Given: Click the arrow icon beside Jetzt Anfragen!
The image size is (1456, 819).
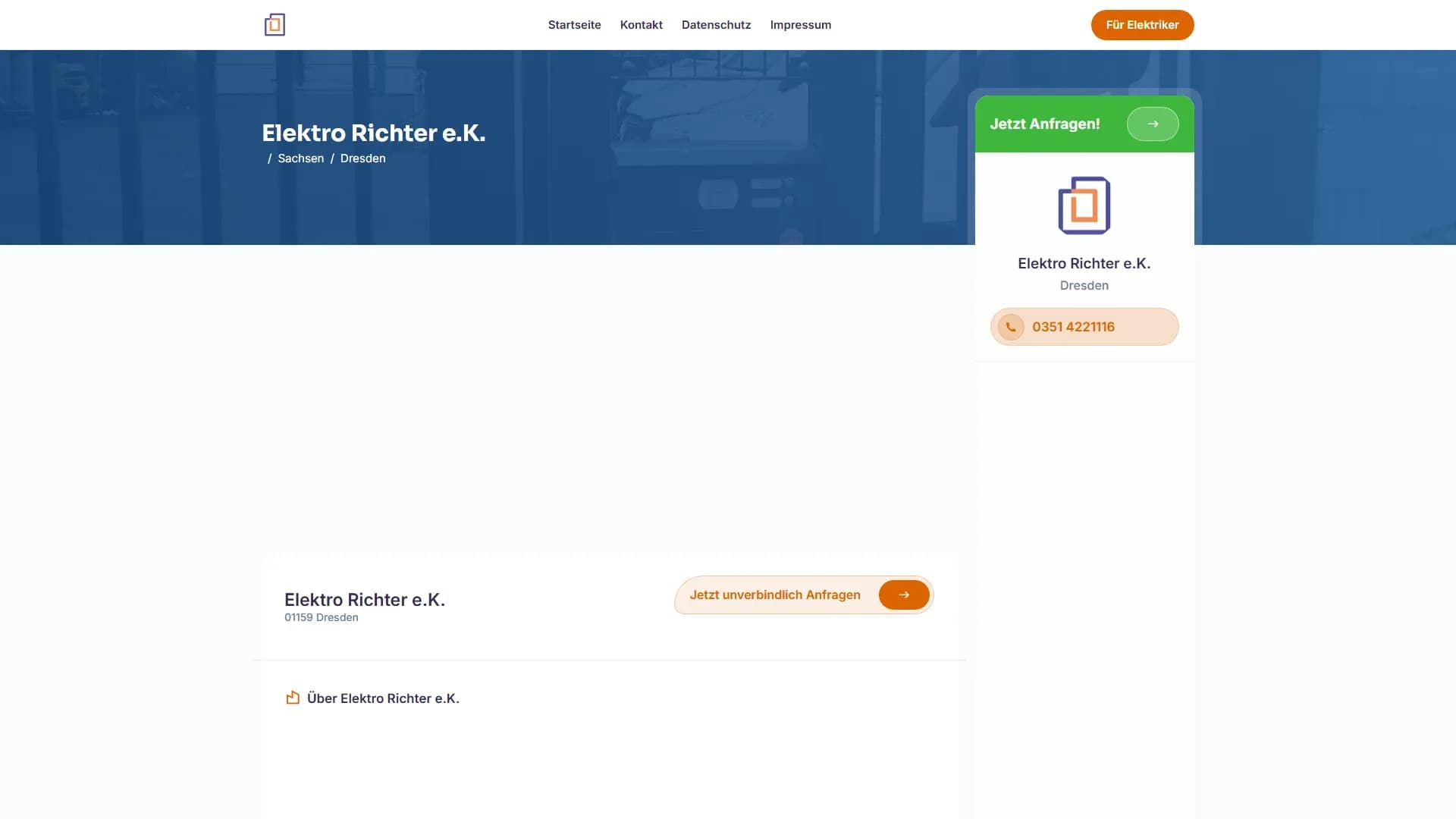Looking at the screenshot, I should coord(1152,124).
